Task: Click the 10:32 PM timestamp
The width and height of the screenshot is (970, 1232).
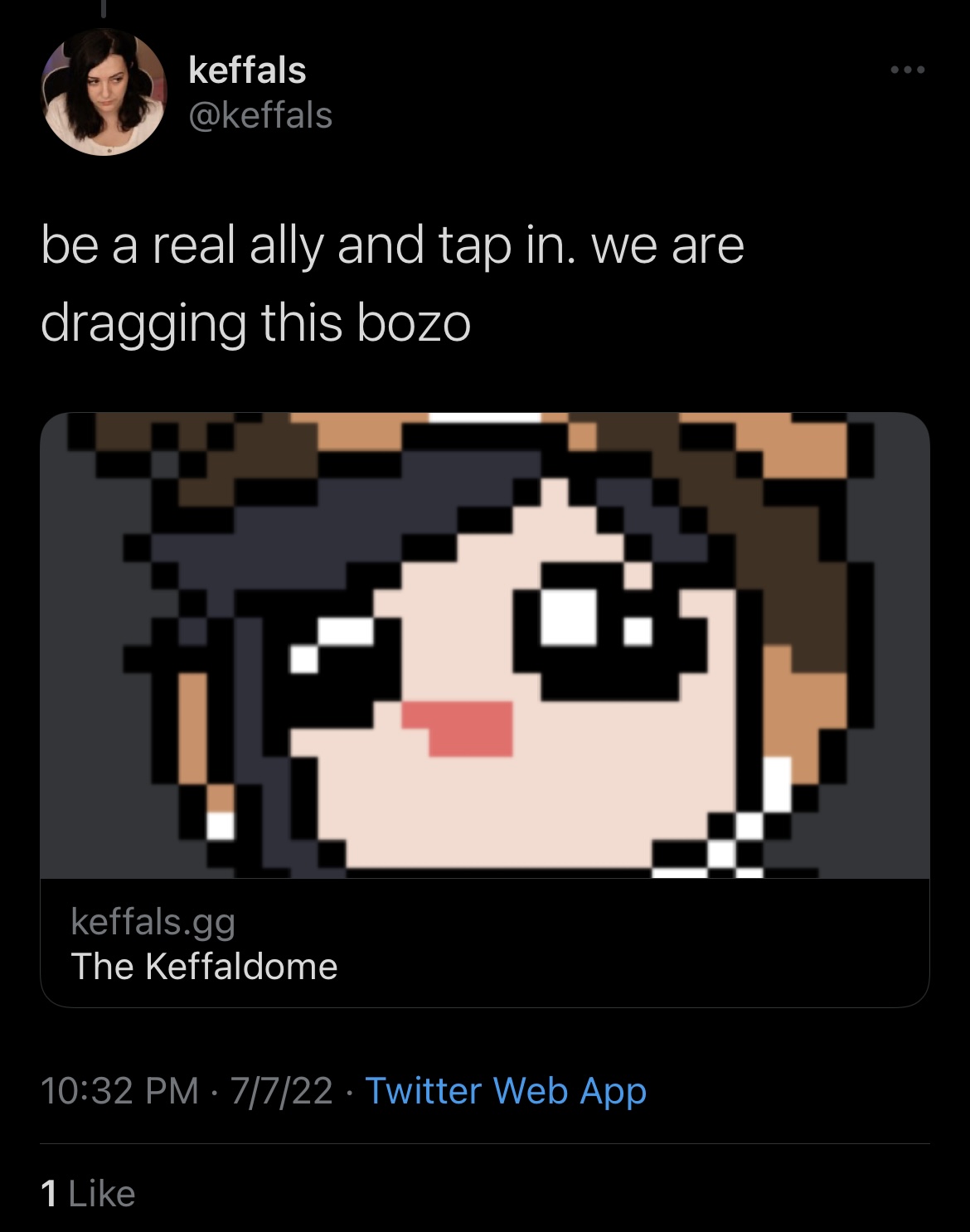Action: pos(119,1090)
